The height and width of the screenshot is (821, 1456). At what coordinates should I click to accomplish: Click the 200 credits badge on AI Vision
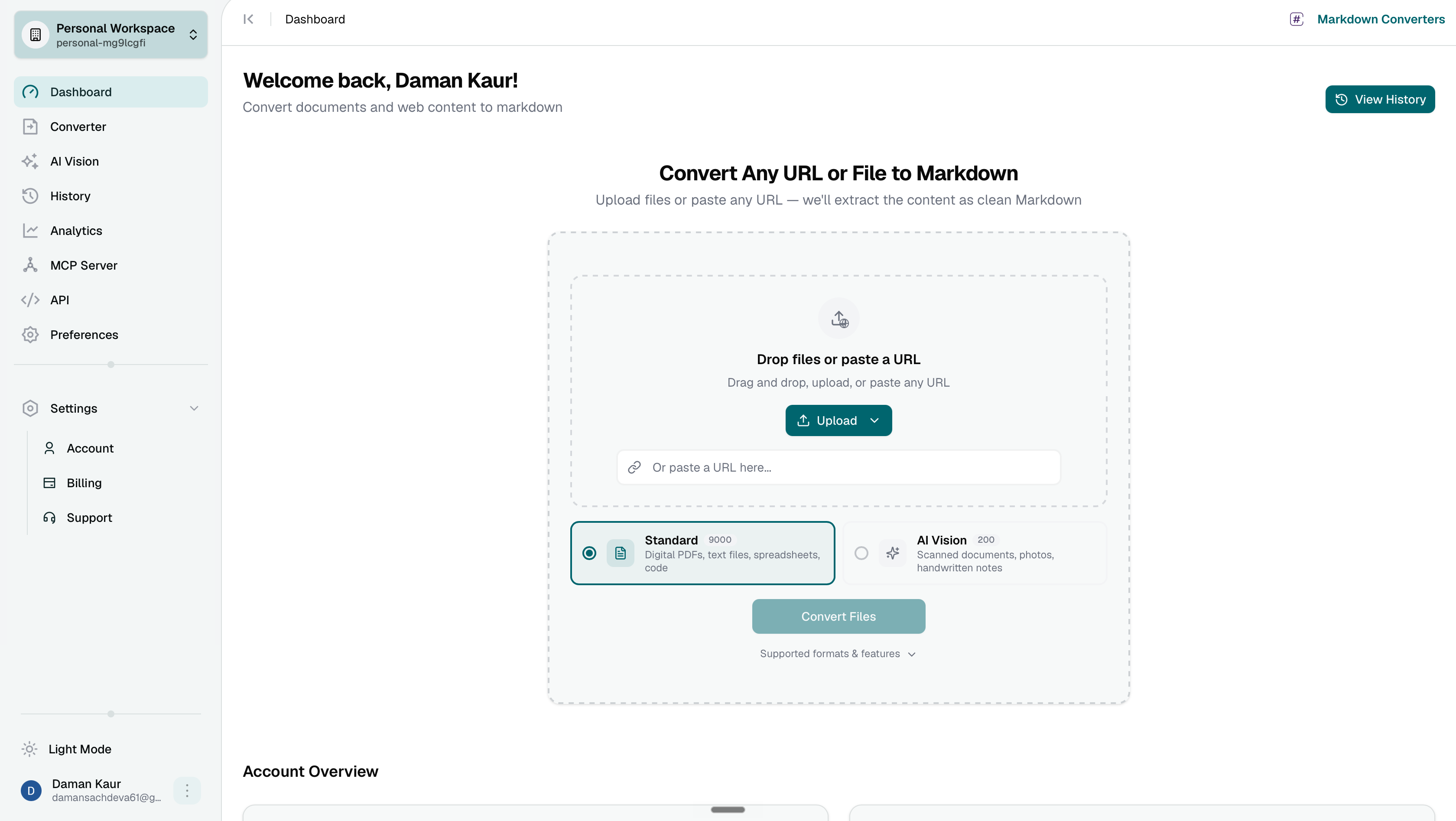click(986, 539)
